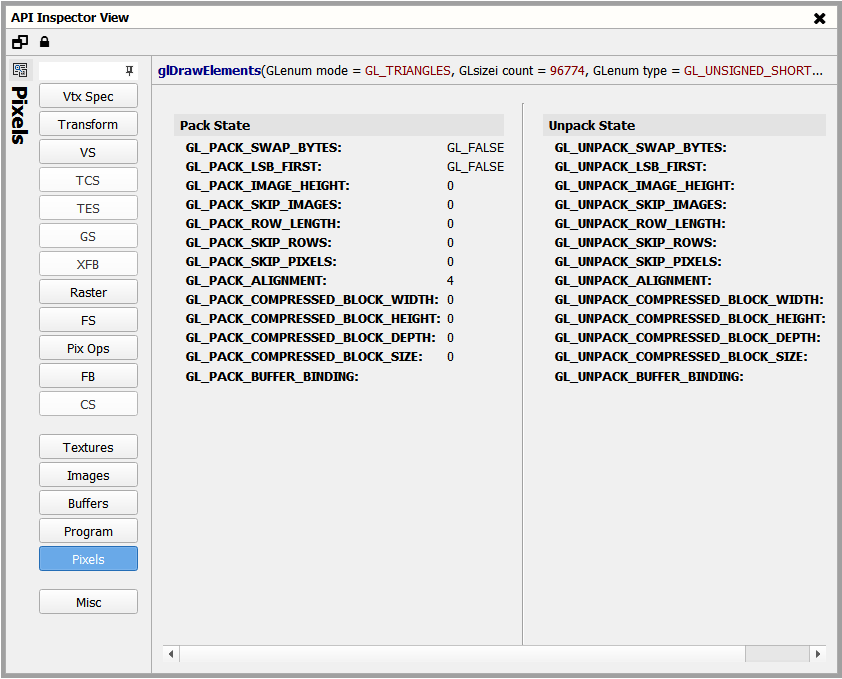The height and width of the screenshot is (679, 842).
Task: Open the Pix Ops page
Action: click(88, 348)
